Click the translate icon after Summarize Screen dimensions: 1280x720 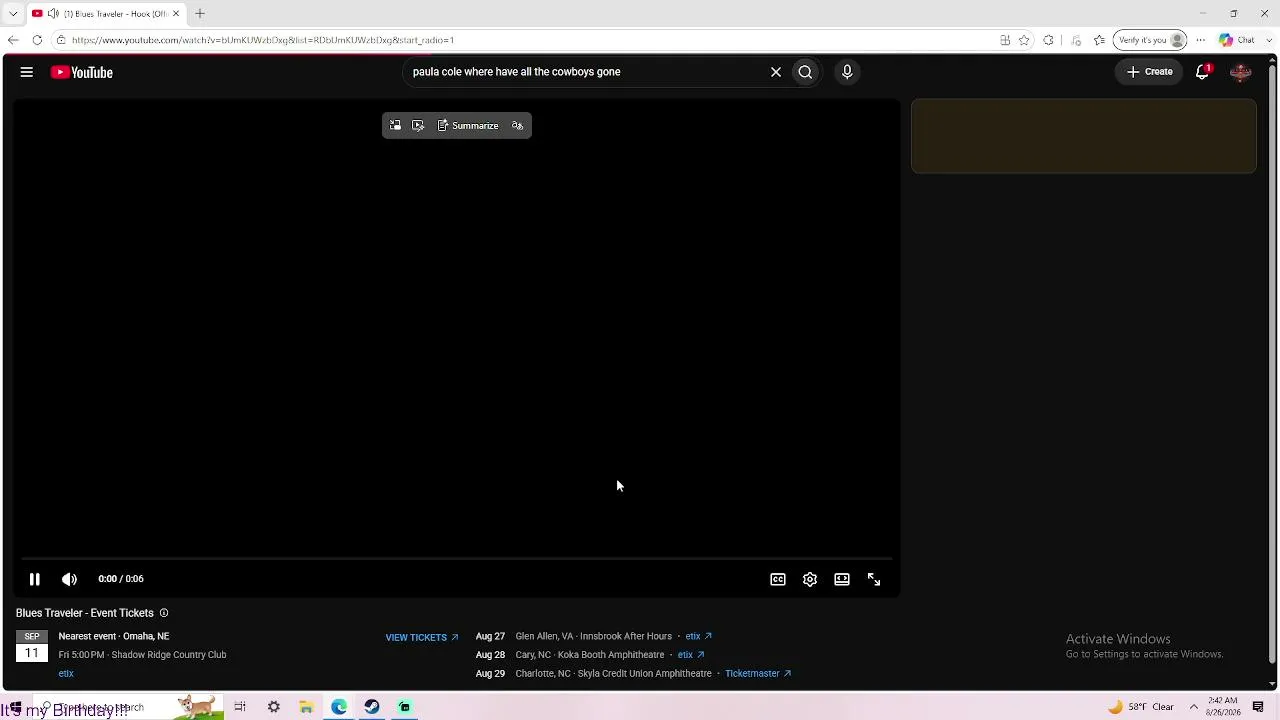pyautogui.click(x=517, y=126)
